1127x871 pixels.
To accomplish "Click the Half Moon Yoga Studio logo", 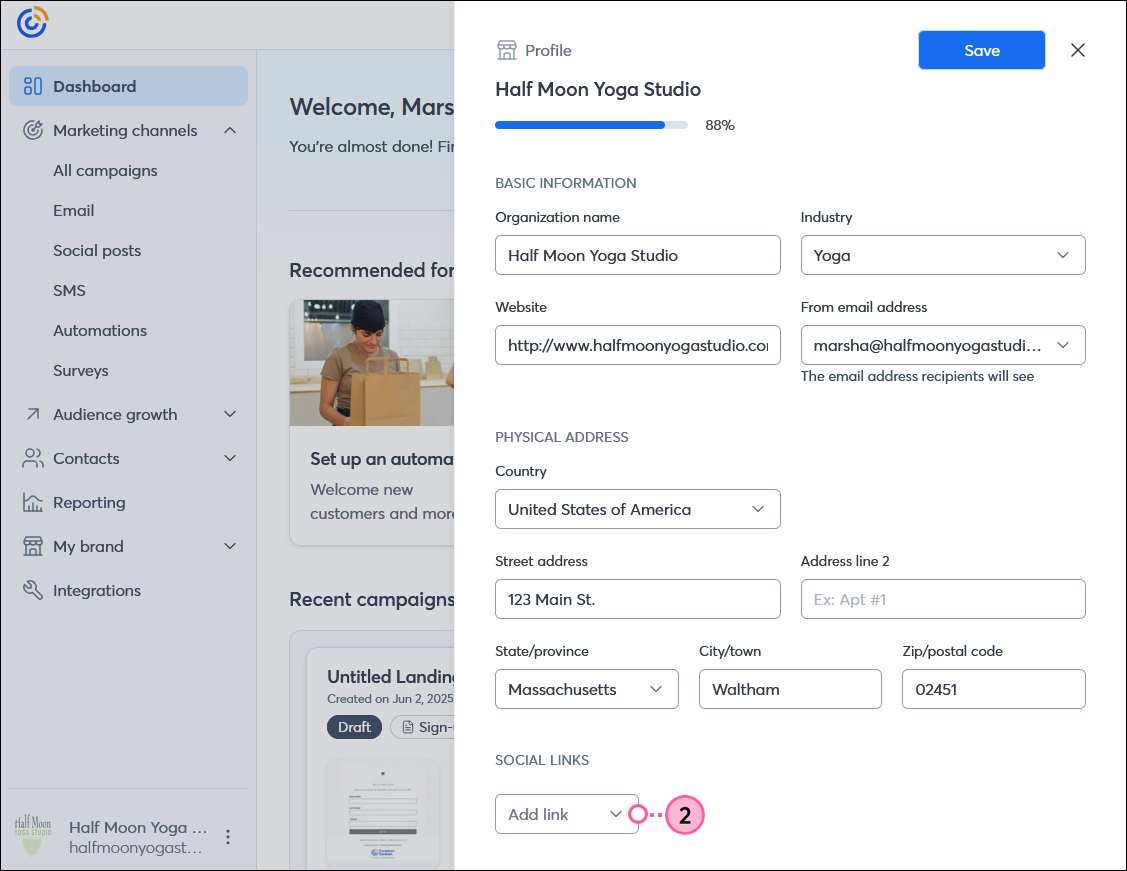I will click(33, 836).
